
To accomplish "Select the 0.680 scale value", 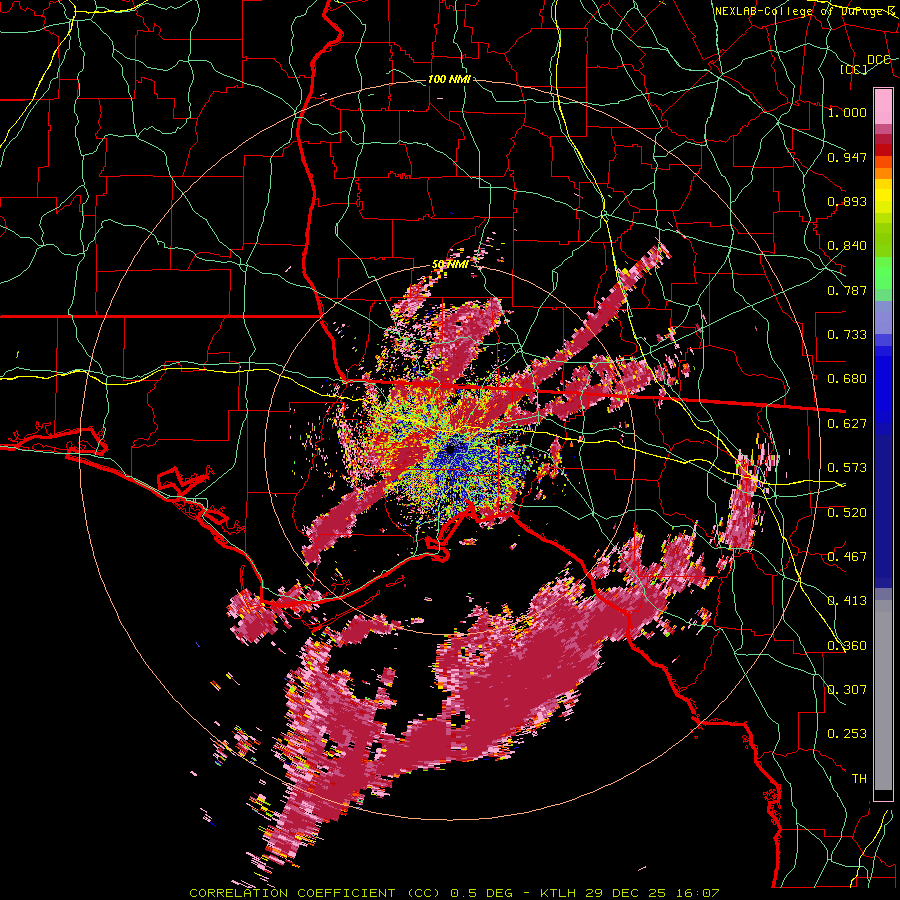I will 847,379.
